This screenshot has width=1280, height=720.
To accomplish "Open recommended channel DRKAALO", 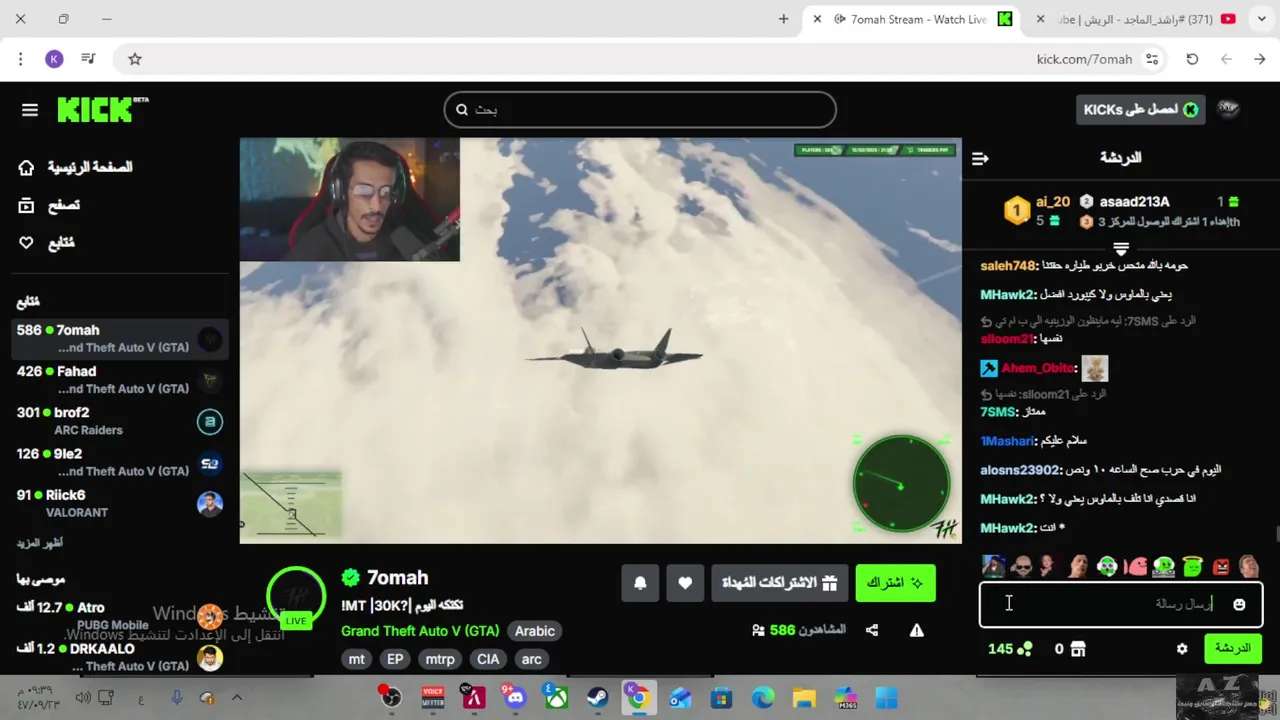I will [x=119, y=656].
